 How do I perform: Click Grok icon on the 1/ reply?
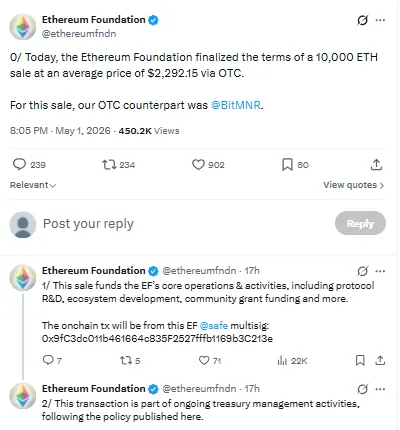pyautogui.click(x=363, y=271)
